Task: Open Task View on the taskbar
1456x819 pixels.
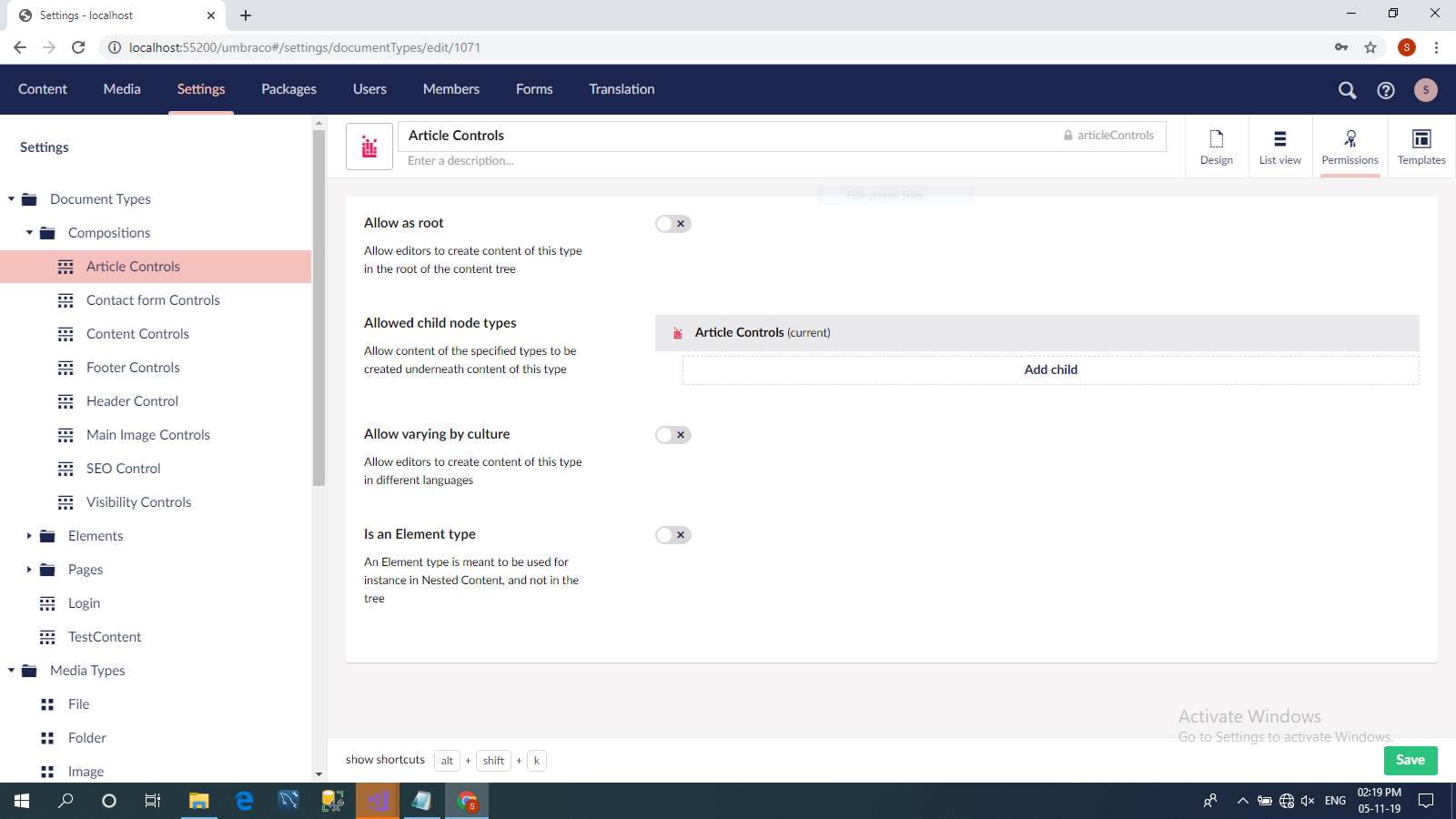Action: coord(153,801)
